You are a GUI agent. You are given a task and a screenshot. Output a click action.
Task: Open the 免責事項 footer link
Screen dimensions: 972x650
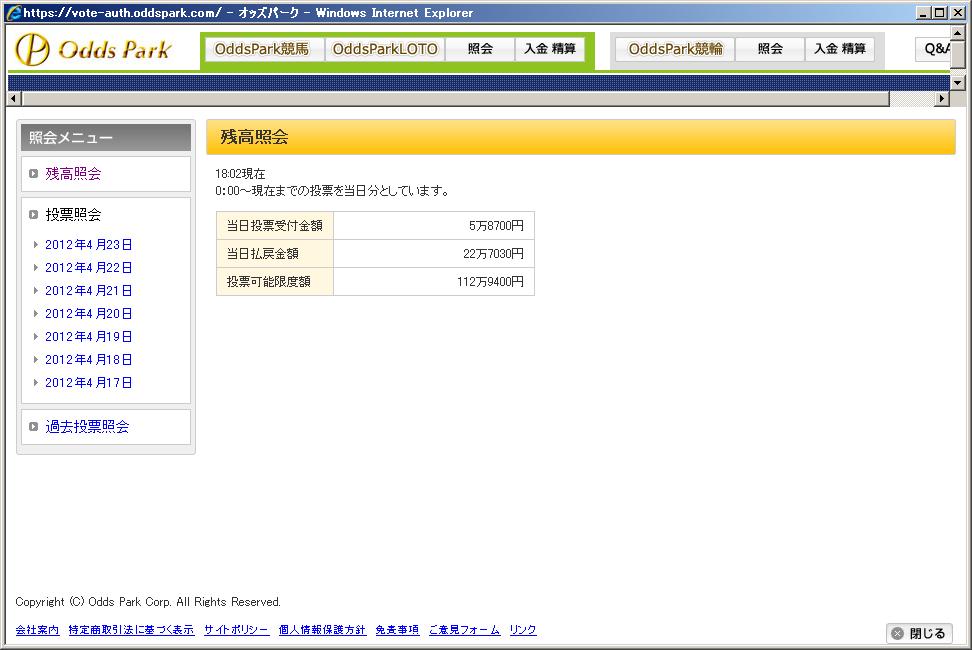(397, 630)
